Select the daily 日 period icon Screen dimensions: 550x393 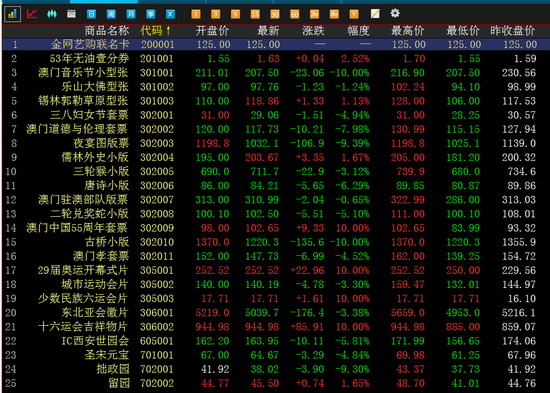click(x=91, y=14)
